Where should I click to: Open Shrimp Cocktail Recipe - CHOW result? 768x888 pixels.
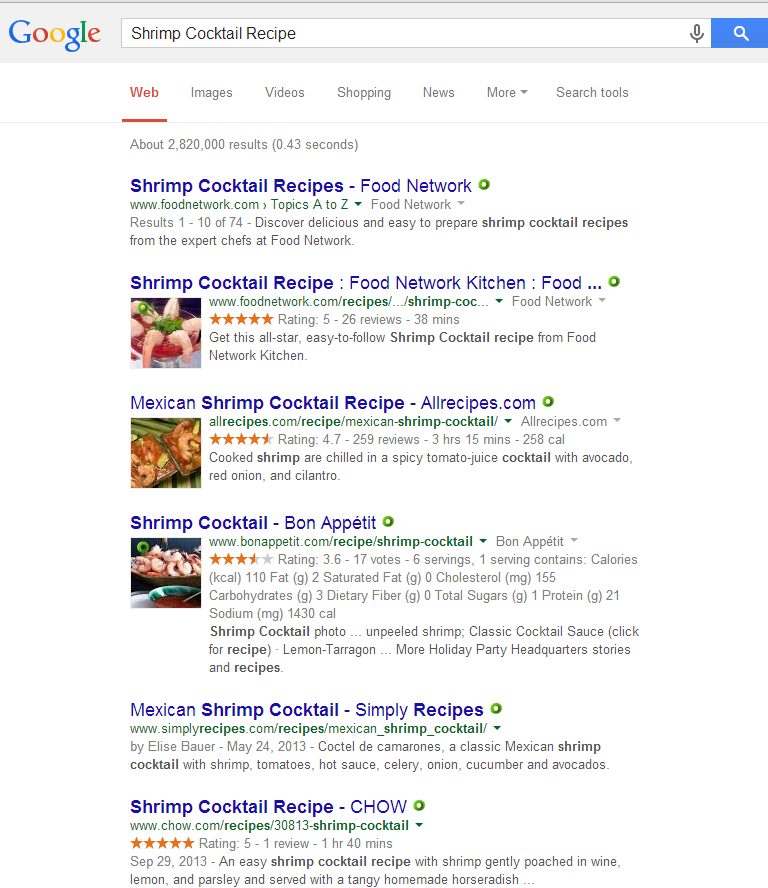(268, 806)
